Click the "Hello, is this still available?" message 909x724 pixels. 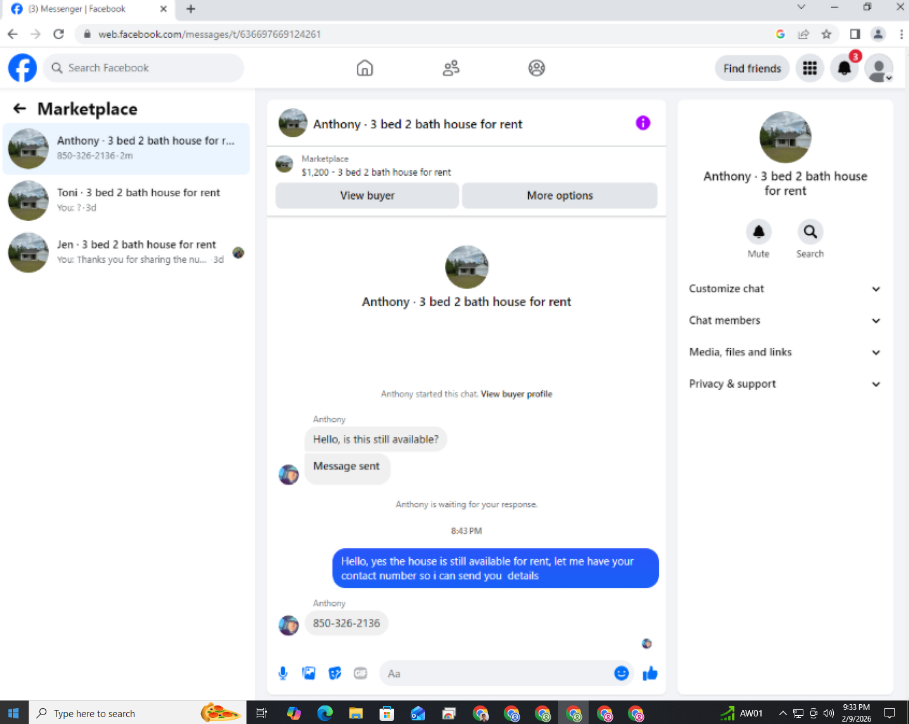coord(376,439)
